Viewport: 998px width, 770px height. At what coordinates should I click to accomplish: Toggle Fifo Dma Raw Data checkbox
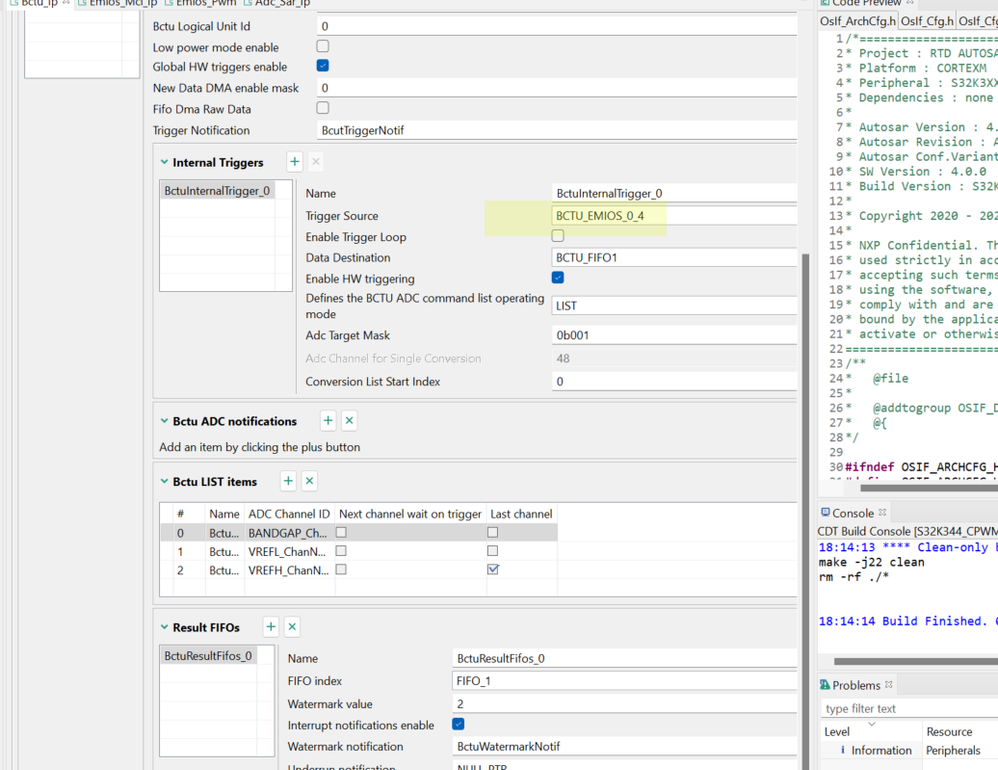(x=323, y=108)
